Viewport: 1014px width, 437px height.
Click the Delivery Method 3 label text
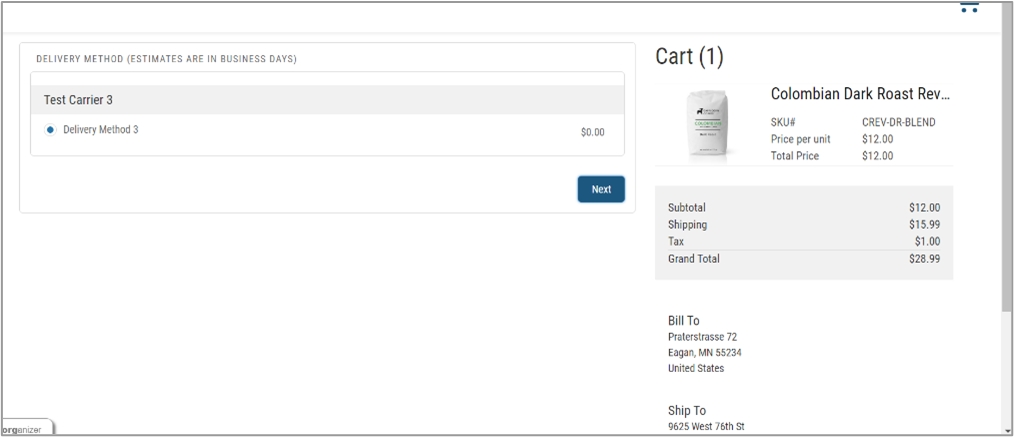(x=101, y=130)
